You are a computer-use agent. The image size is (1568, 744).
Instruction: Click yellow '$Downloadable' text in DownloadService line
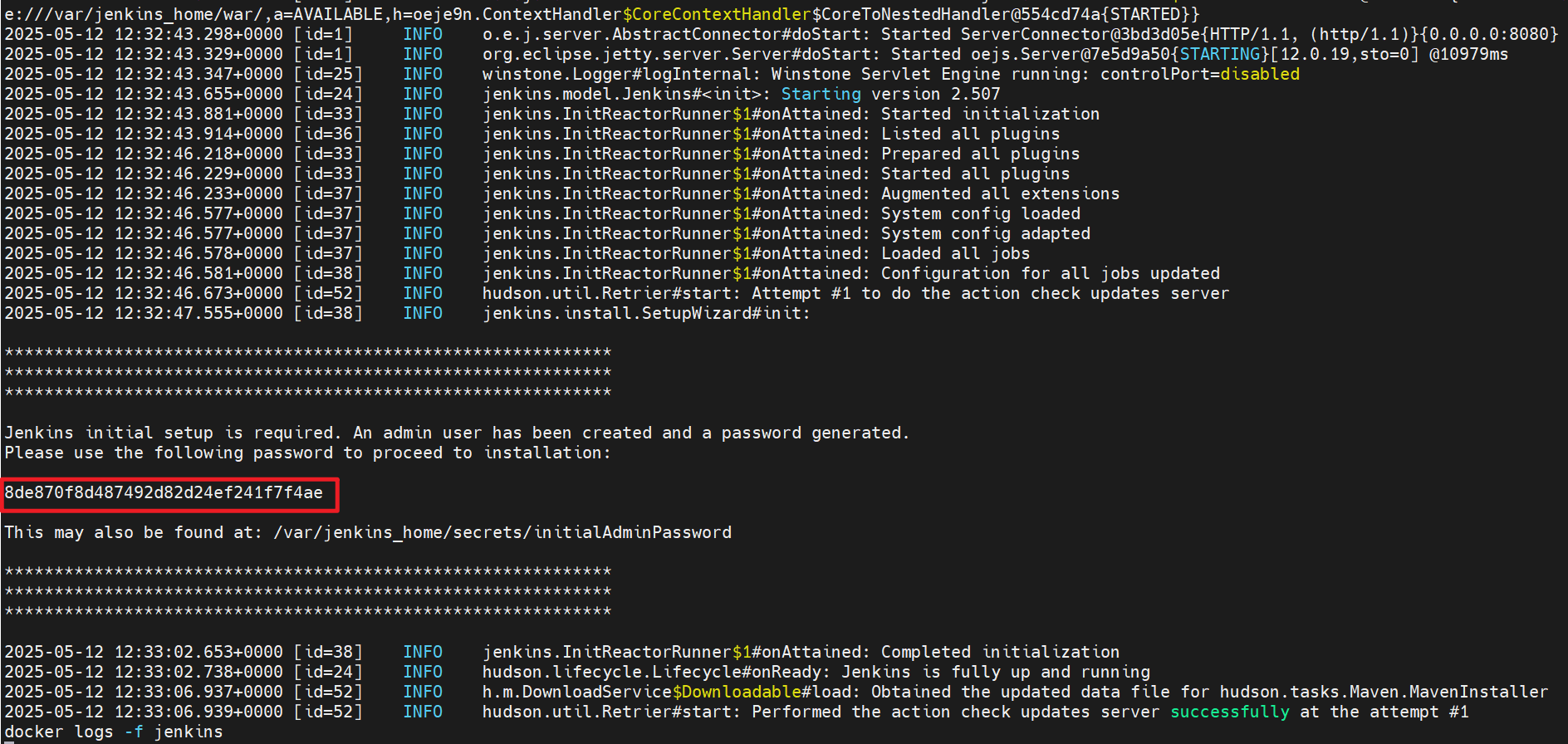[737, 693]
